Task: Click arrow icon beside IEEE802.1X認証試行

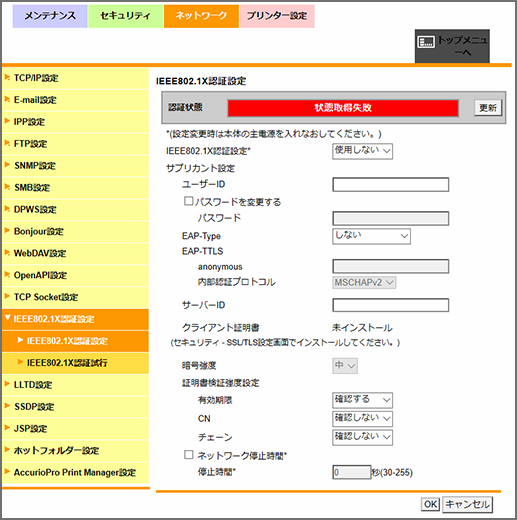Action: click(x=20, y=362)
